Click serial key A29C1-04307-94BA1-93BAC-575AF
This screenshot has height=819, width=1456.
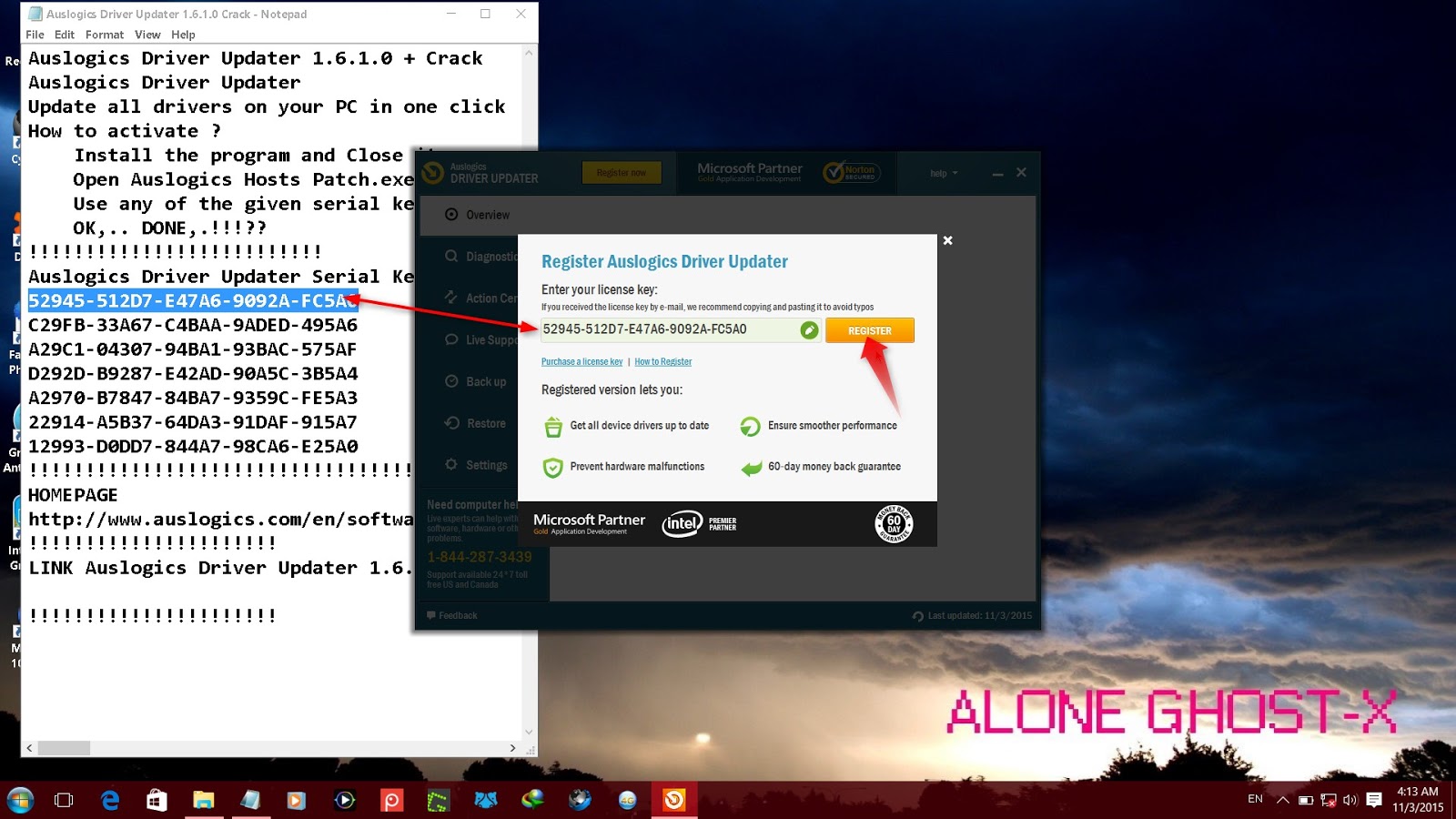192,349
